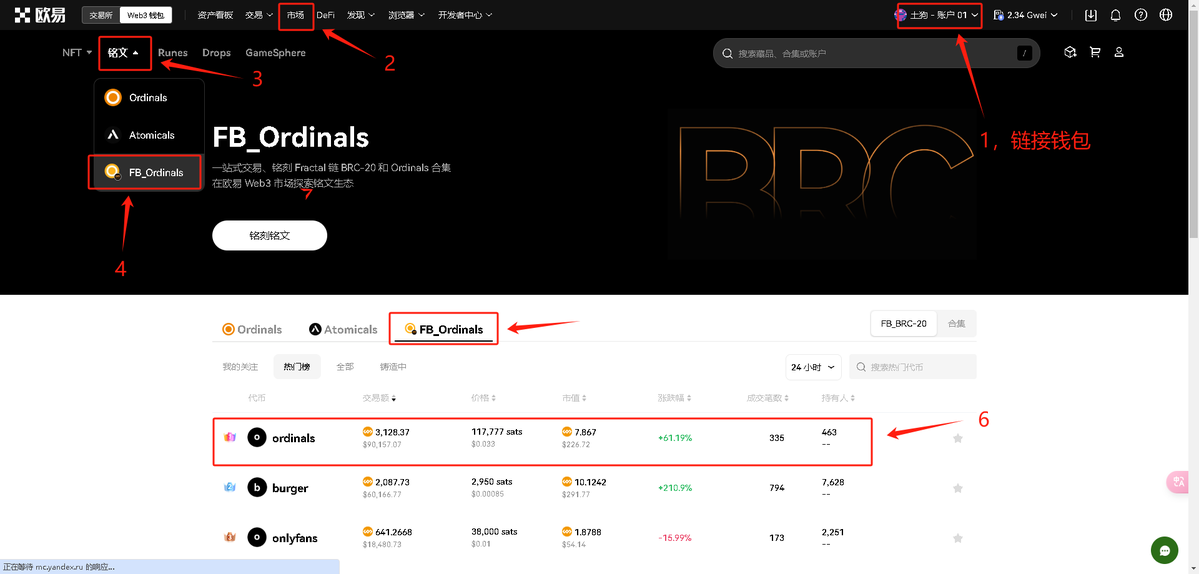The height and width of the screenshot is (574, 1199).
Task: Open the help question mark icon
Action: coord(1141,15)
